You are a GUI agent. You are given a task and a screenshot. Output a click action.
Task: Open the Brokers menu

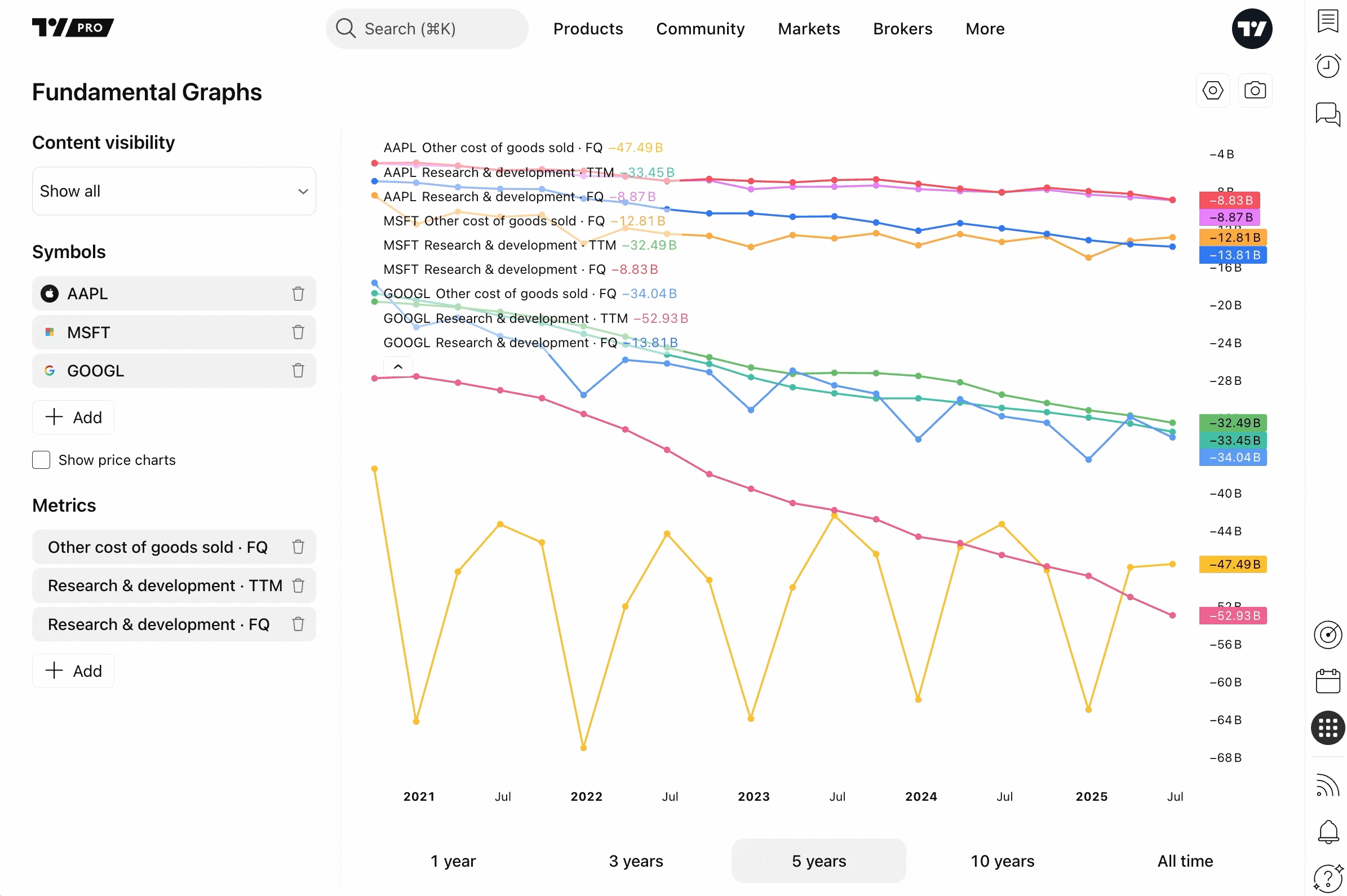point(902,29)
